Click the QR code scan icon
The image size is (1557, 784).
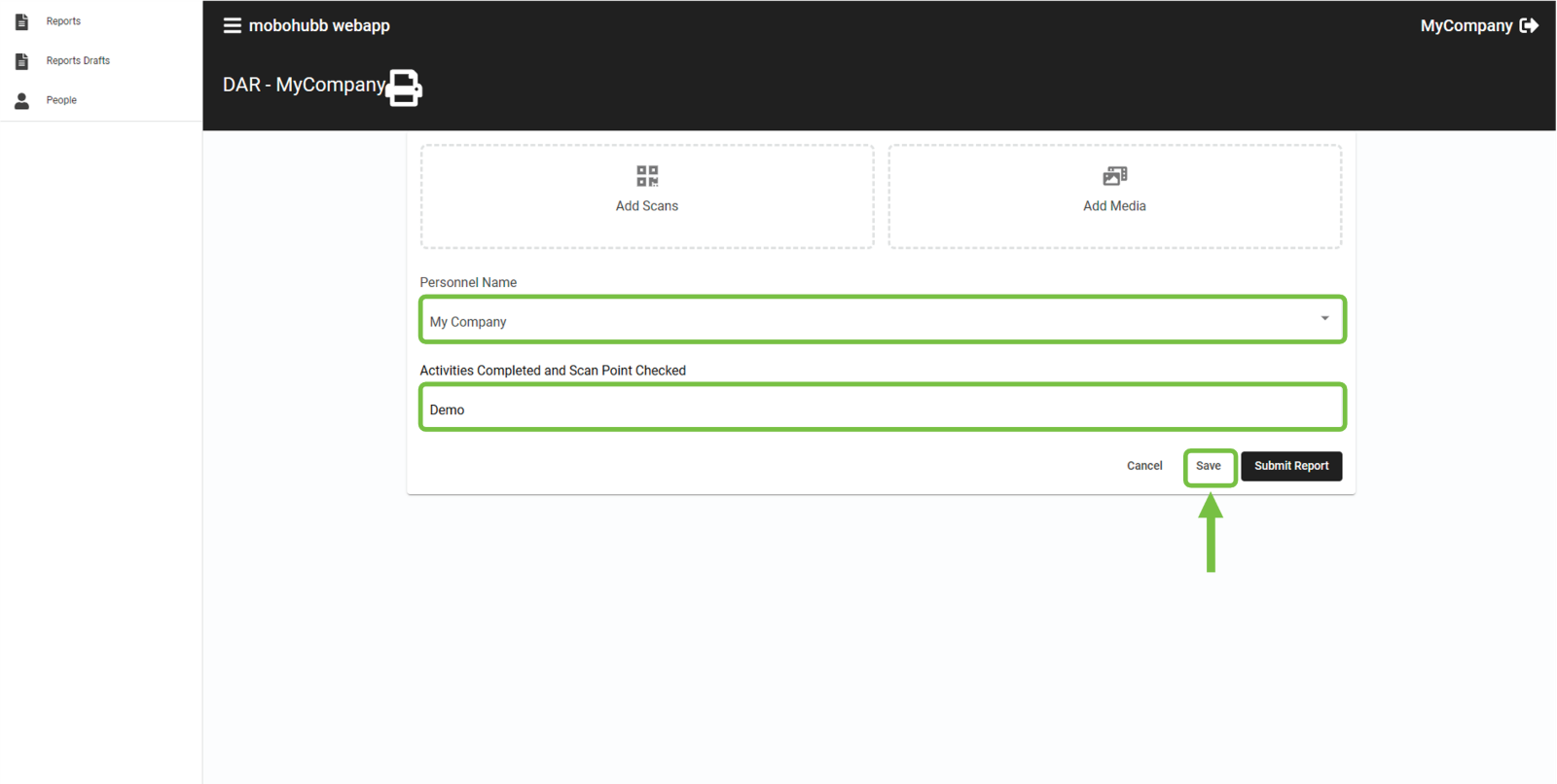(647, 176)
